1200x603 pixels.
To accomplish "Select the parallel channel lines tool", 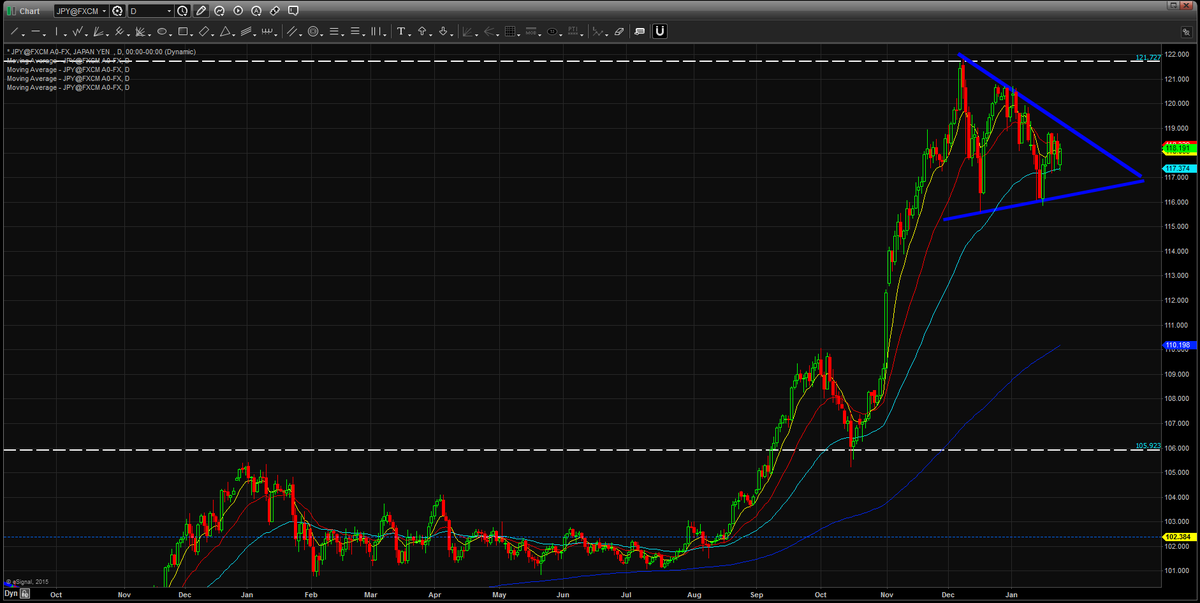I will (x=291, y=31).
